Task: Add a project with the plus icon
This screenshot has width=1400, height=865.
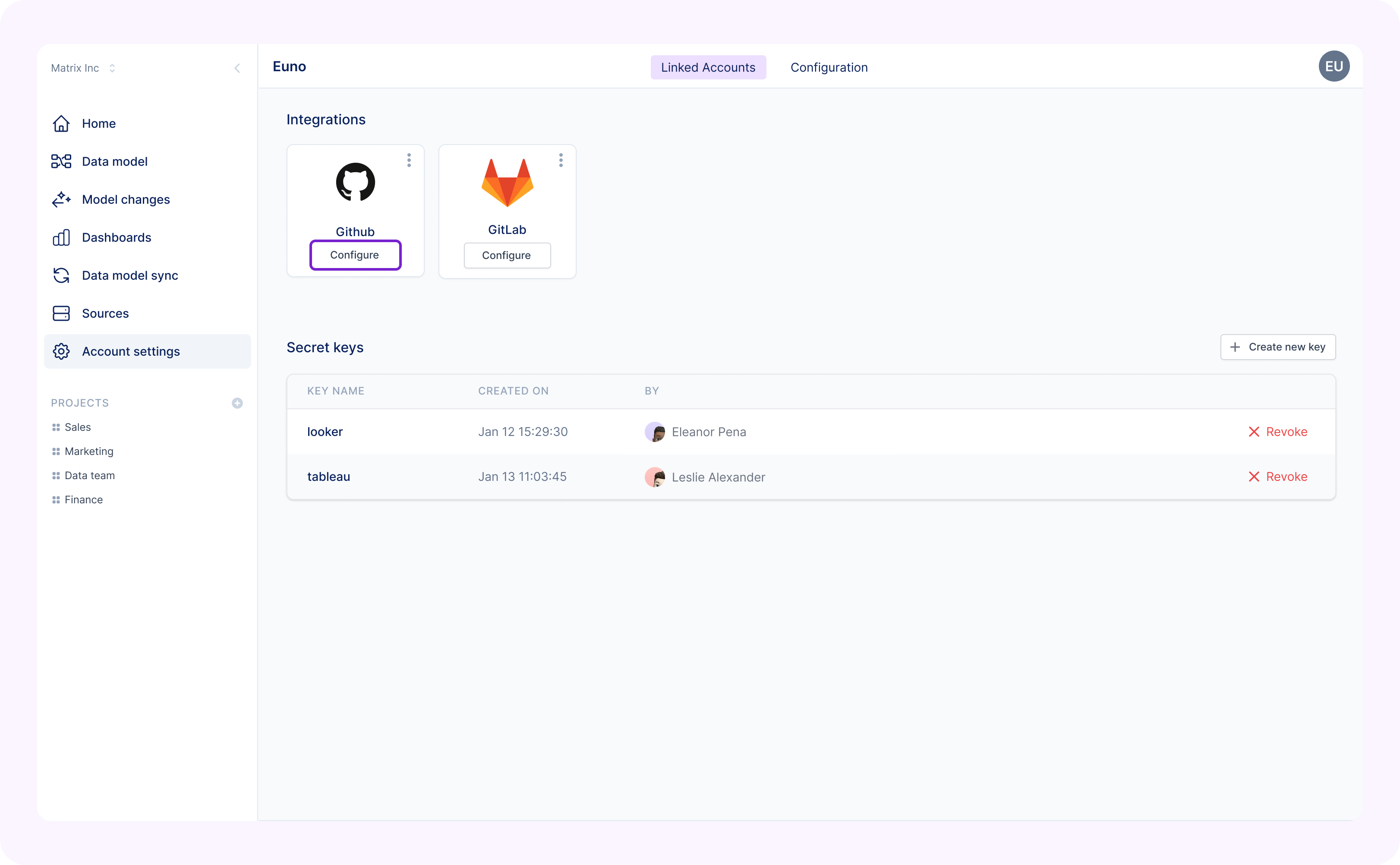Action: point(237,403)
